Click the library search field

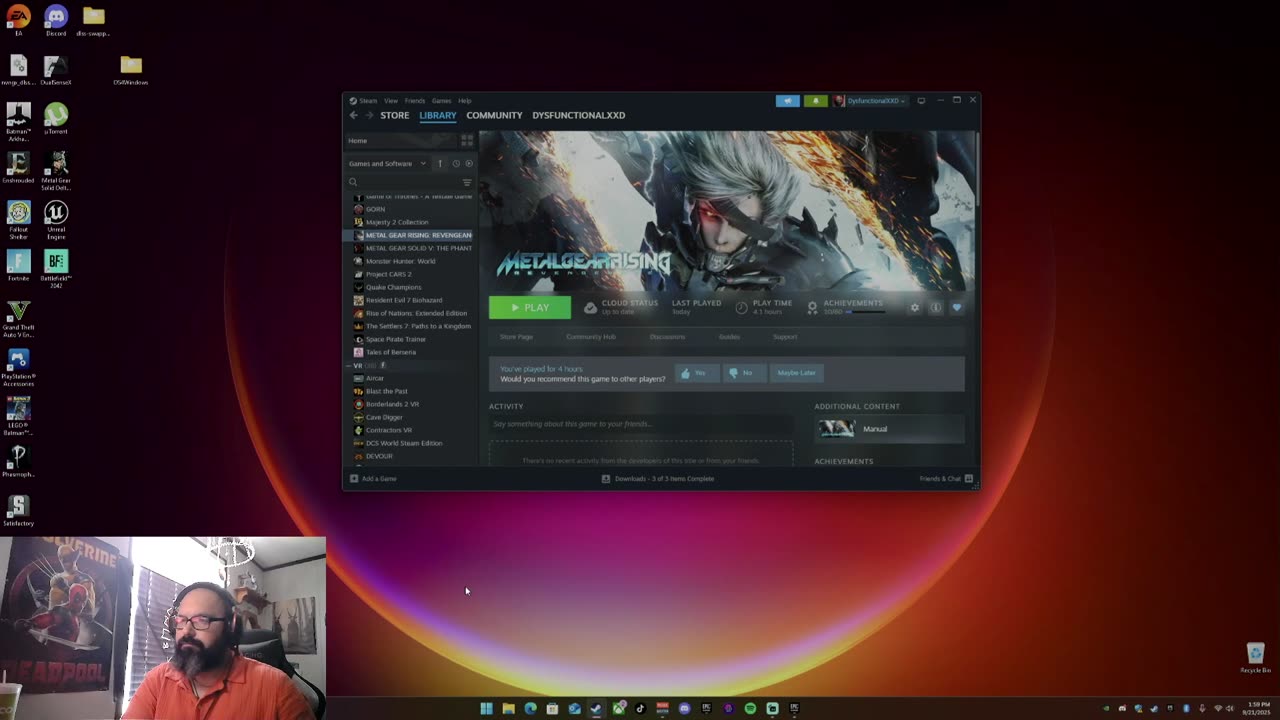(403, 182)
